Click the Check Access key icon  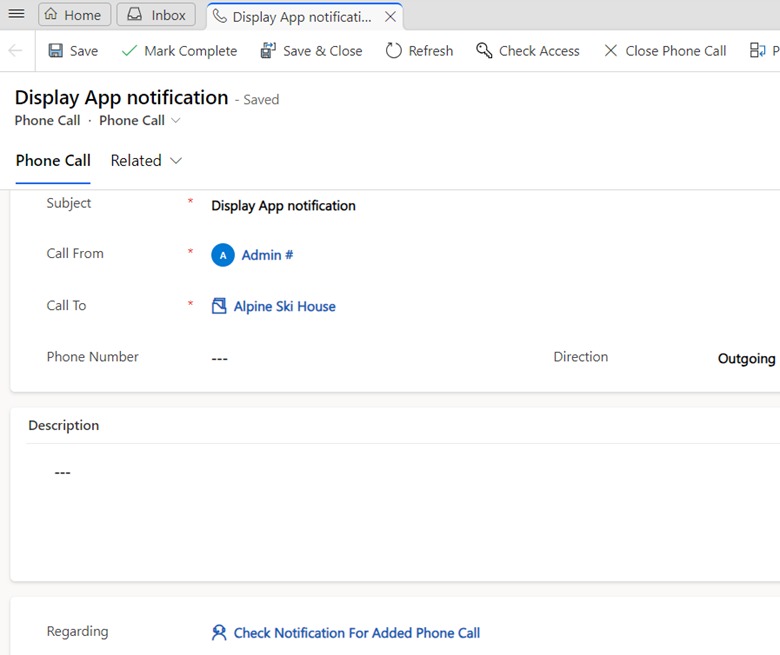click(484, 51)
